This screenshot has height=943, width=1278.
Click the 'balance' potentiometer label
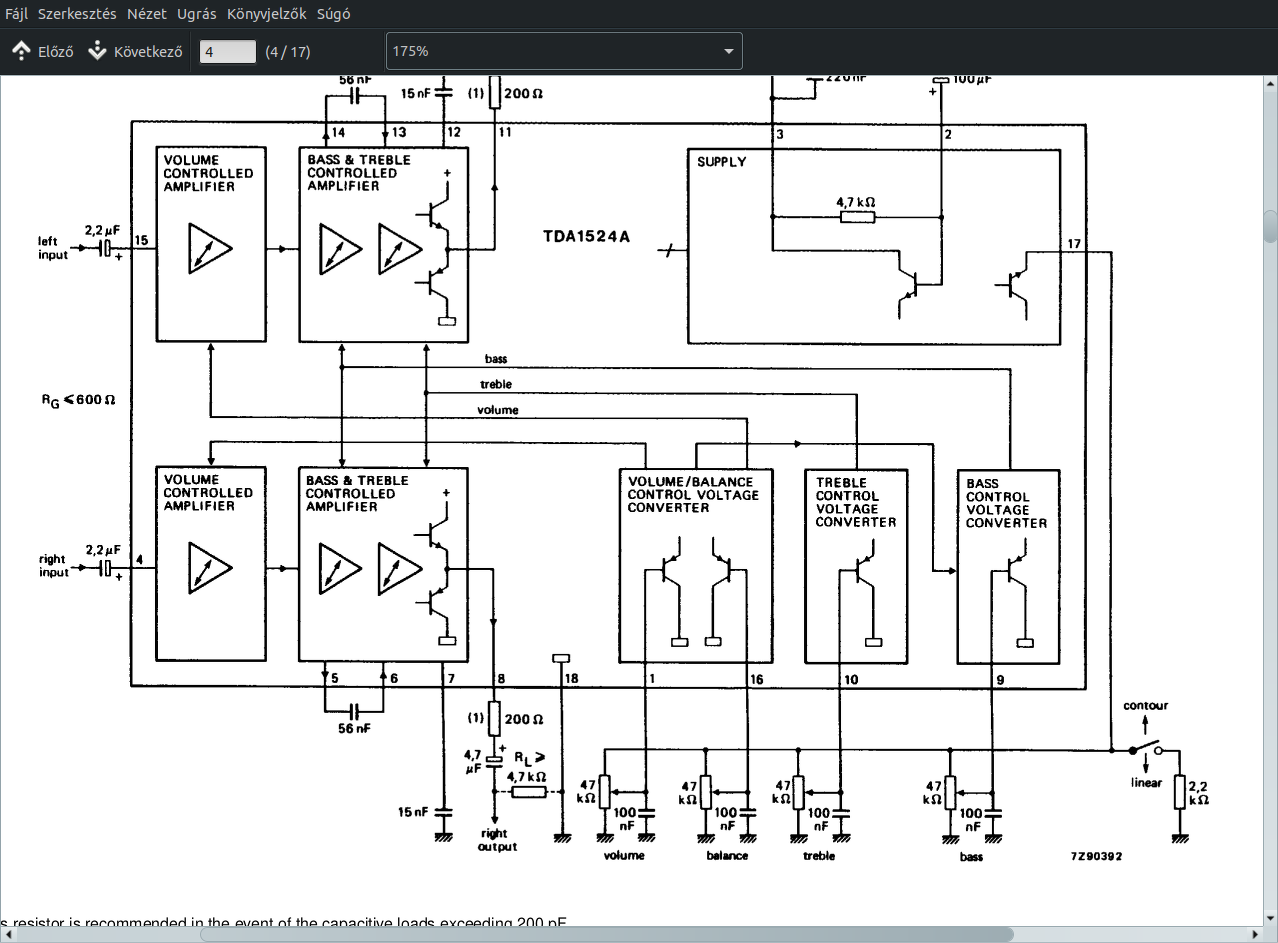click(727, 856)
